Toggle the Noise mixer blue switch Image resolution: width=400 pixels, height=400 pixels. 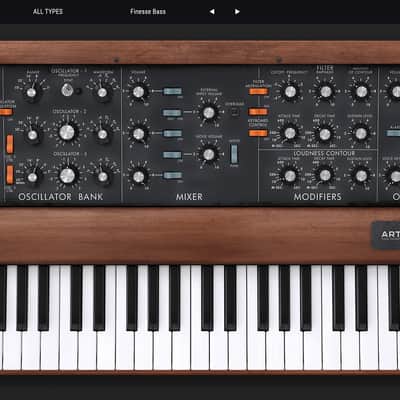pos(172,155)
